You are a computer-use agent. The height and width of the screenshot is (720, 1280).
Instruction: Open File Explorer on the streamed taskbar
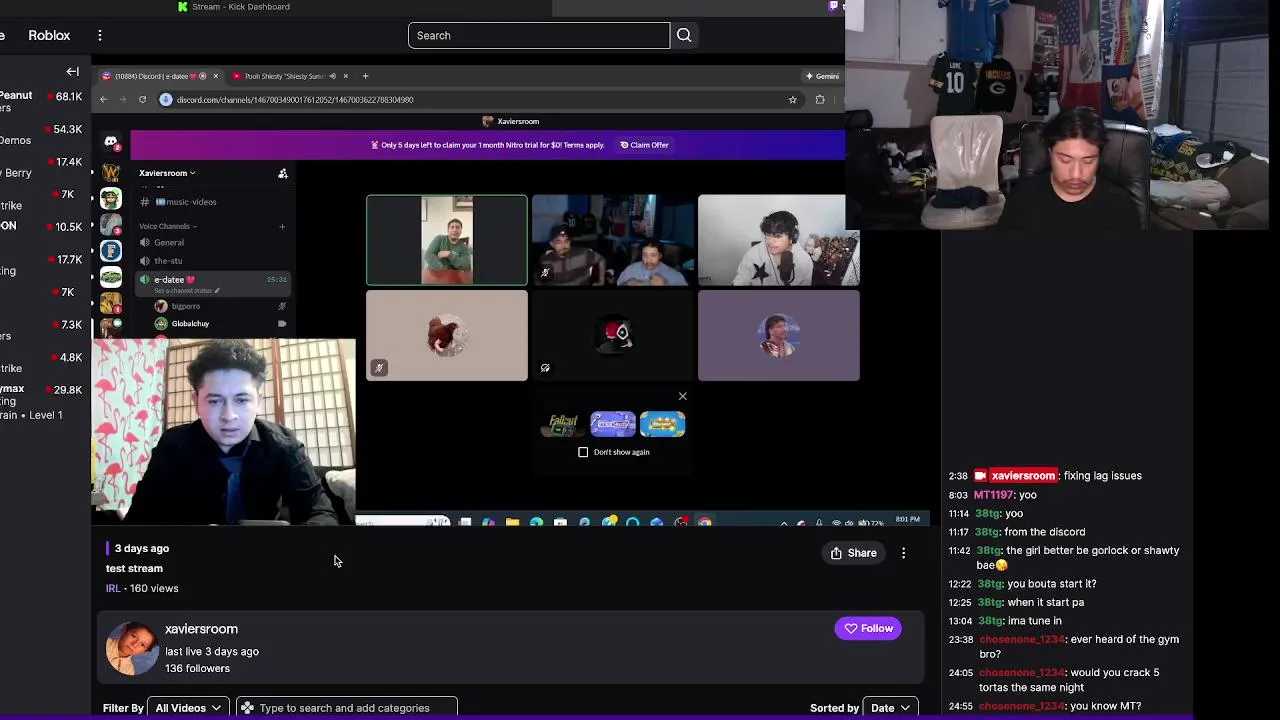coord(512,522)
